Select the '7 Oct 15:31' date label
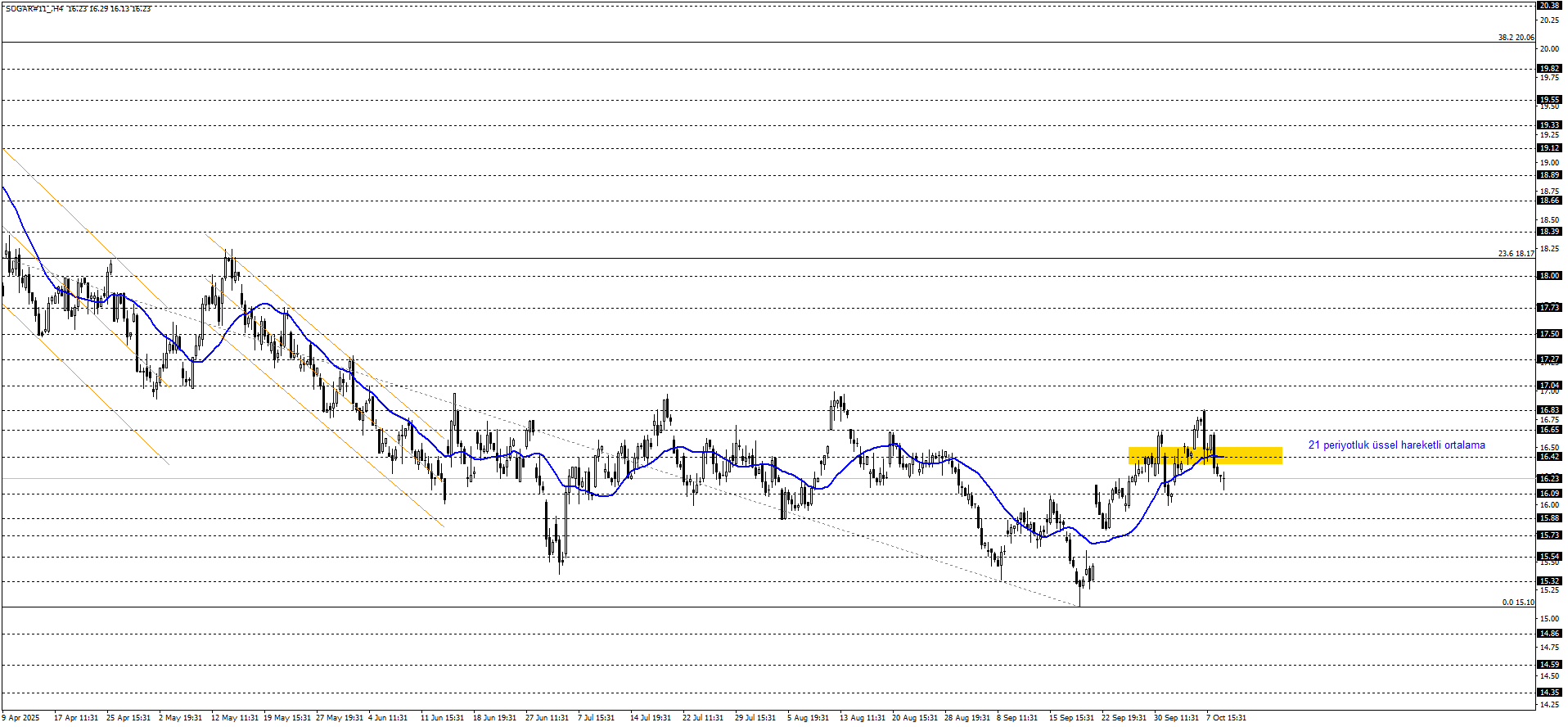 (1226, 718)
